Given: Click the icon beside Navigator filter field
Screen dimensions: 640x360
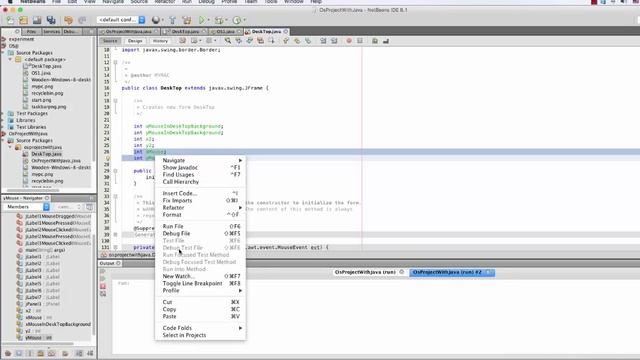Looking at the screenshot, I should click(90, 207).
